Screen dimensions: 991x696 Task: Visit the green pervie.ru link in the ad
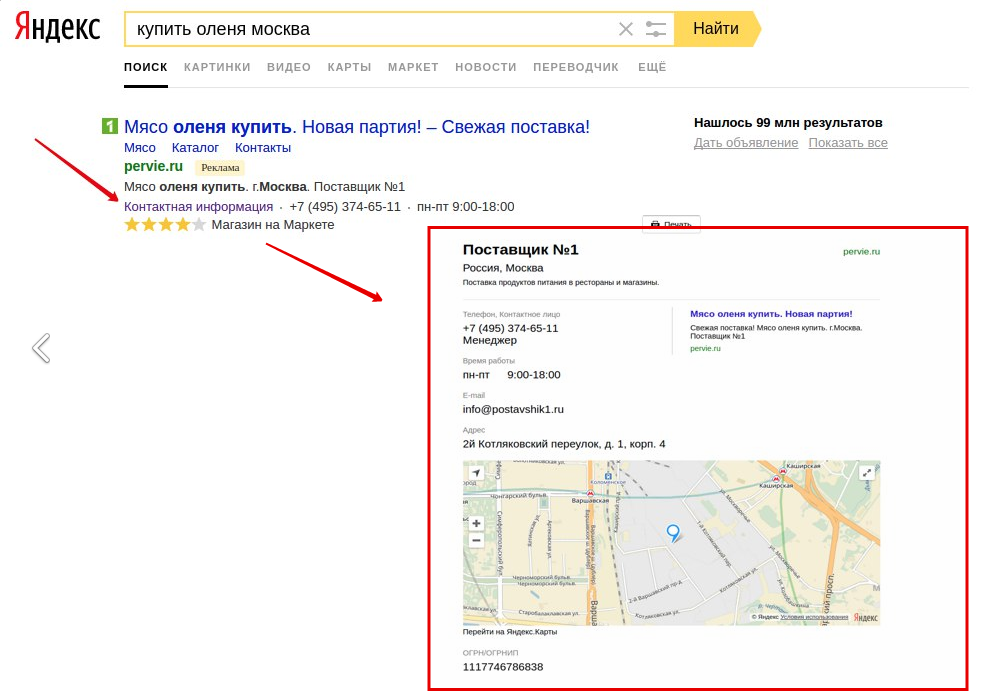(154, 166)
